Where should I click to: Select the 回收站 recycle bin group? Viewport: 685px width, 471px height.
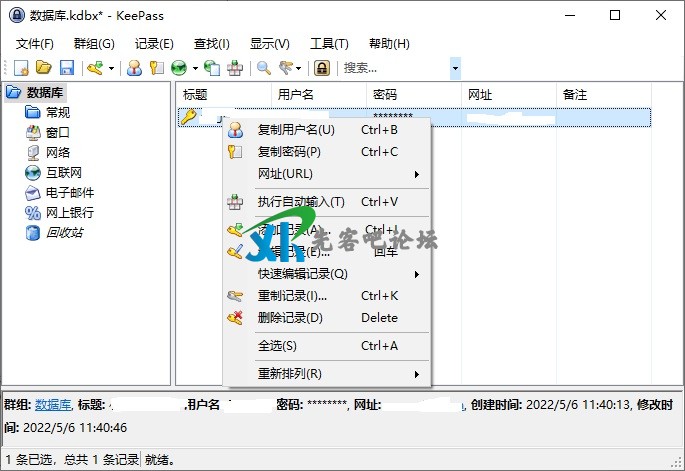tap(64, 233)
